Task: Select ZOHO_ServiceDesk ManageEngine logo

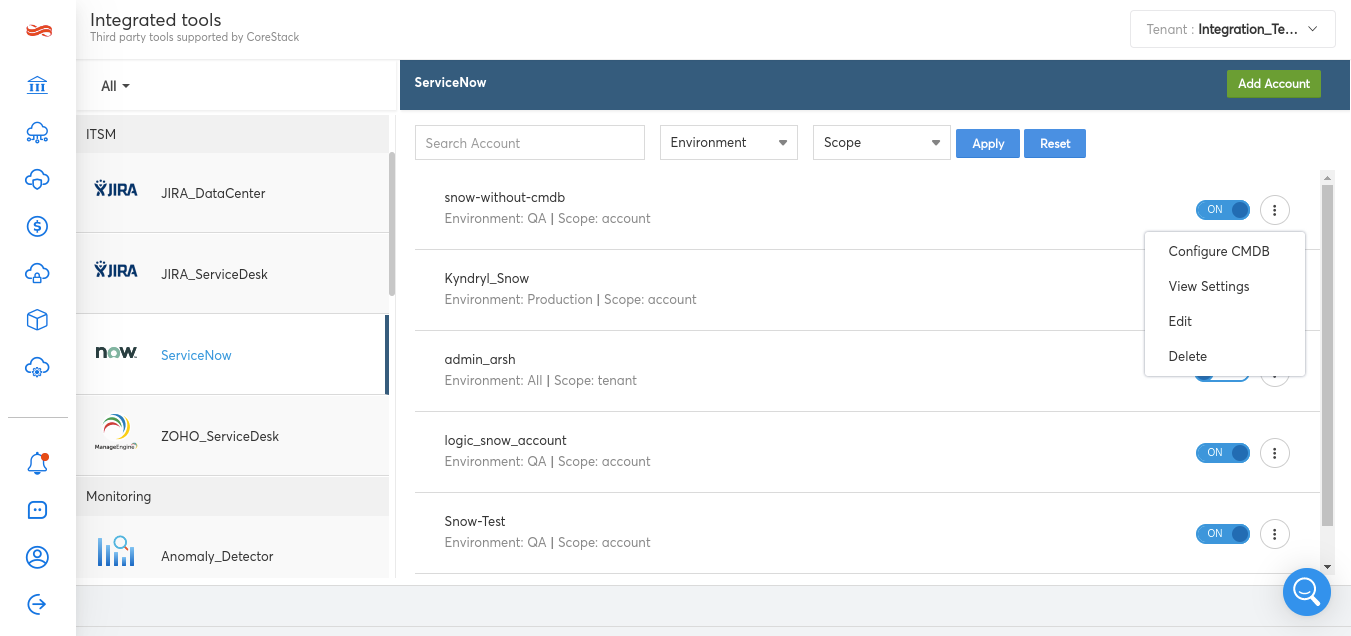Action: [x=116, y=433]
